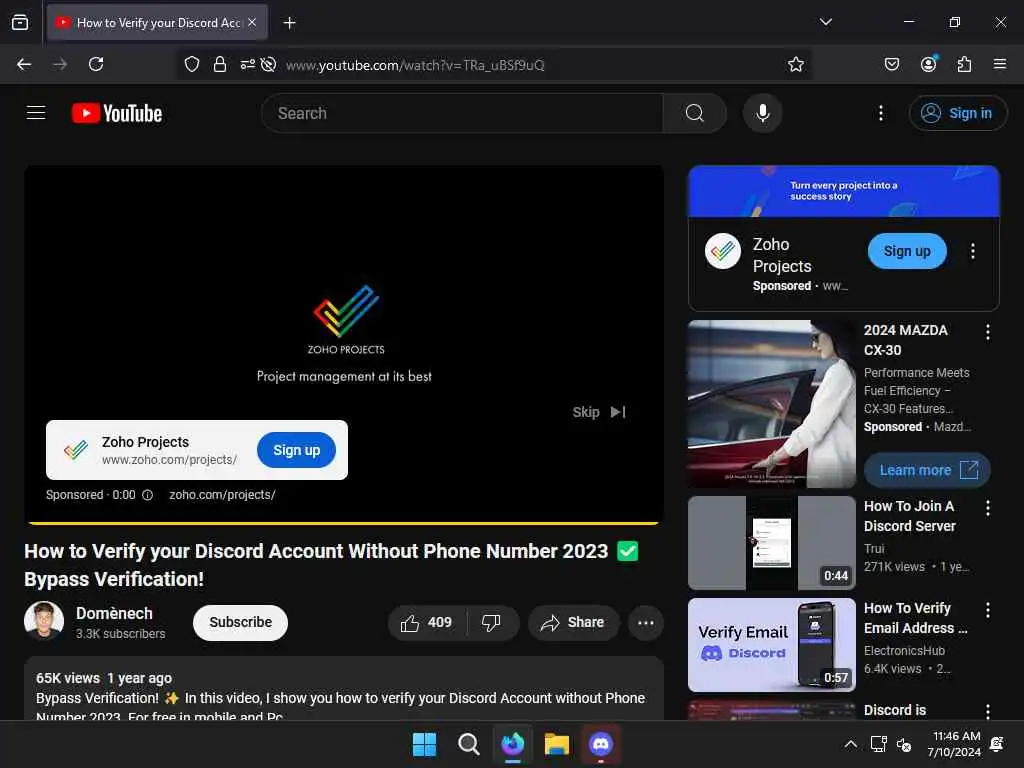Open Windows taskbar search
The height and width of the screenshot is (768, 1024).
(468, 744)
